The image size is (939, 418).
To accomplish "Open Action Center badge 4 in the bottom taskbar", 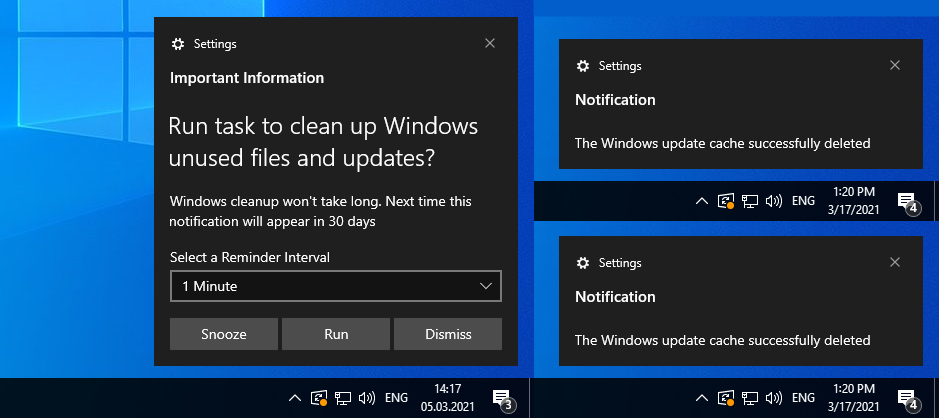I will 909,399.
